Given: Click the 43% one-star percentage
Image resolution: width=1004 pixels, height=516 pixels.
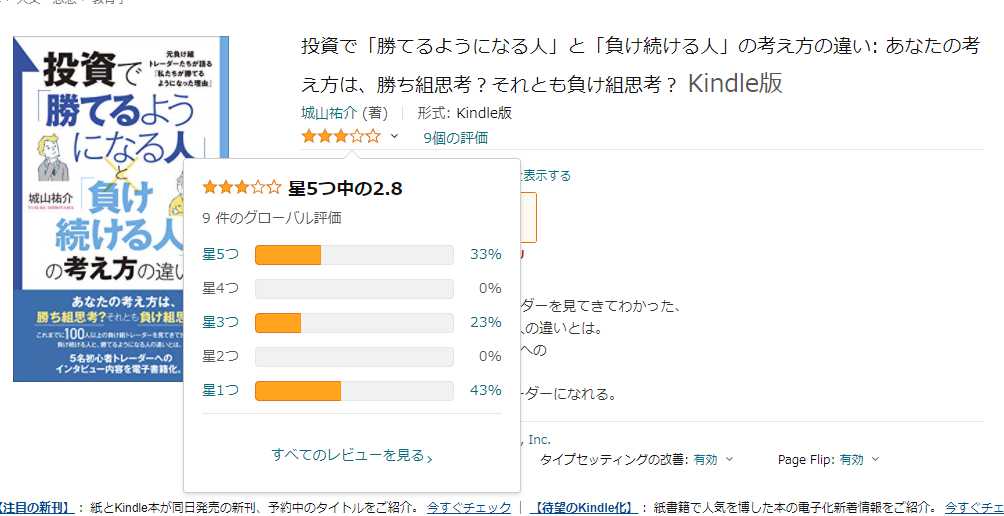Looking at the screenshot, I should 485,390.
